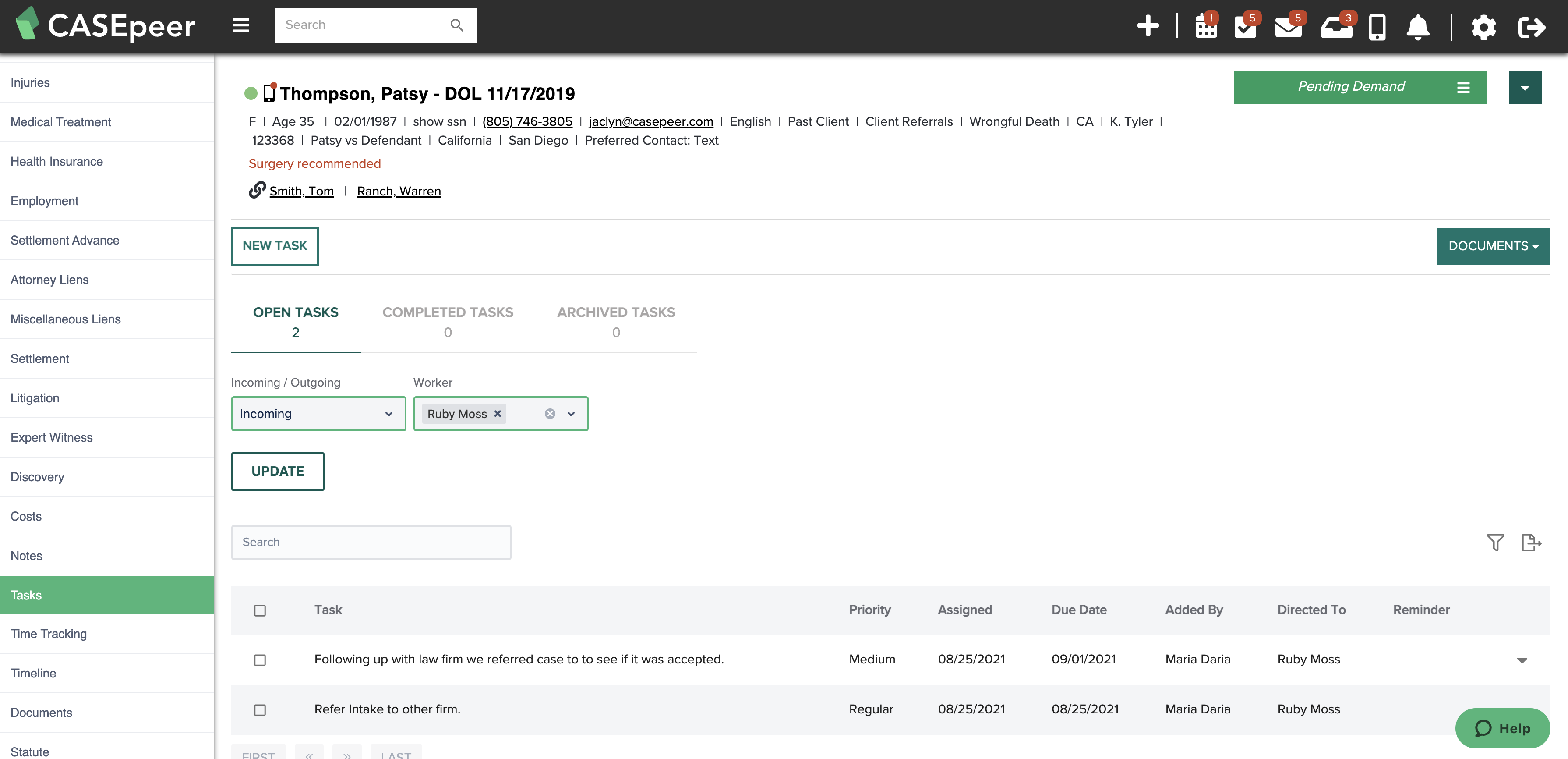Sort by the Due Date column header
1568x759 pixels.
point(1079,610)
